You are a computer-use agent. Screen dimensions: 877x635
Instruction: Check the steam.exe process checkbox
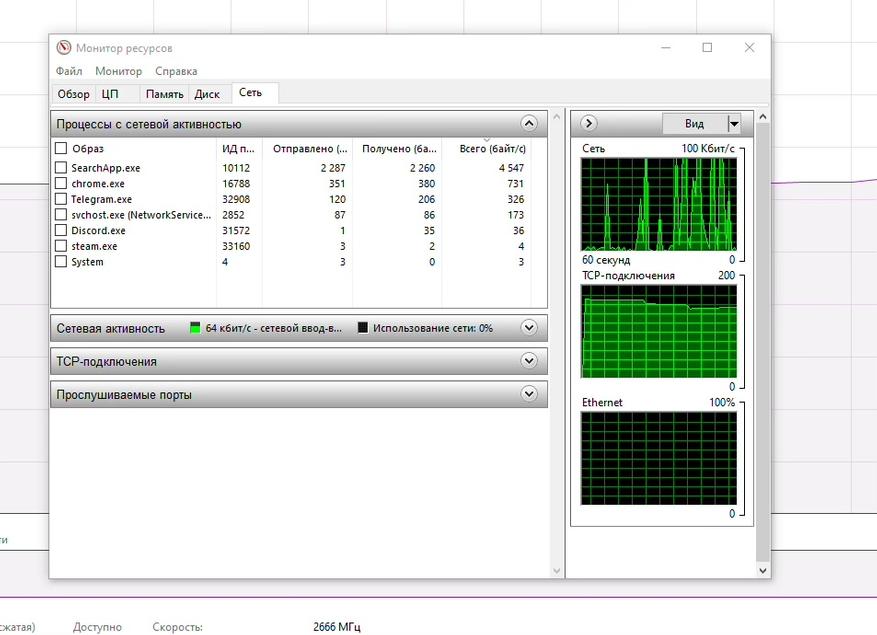(x=61, y=246)
